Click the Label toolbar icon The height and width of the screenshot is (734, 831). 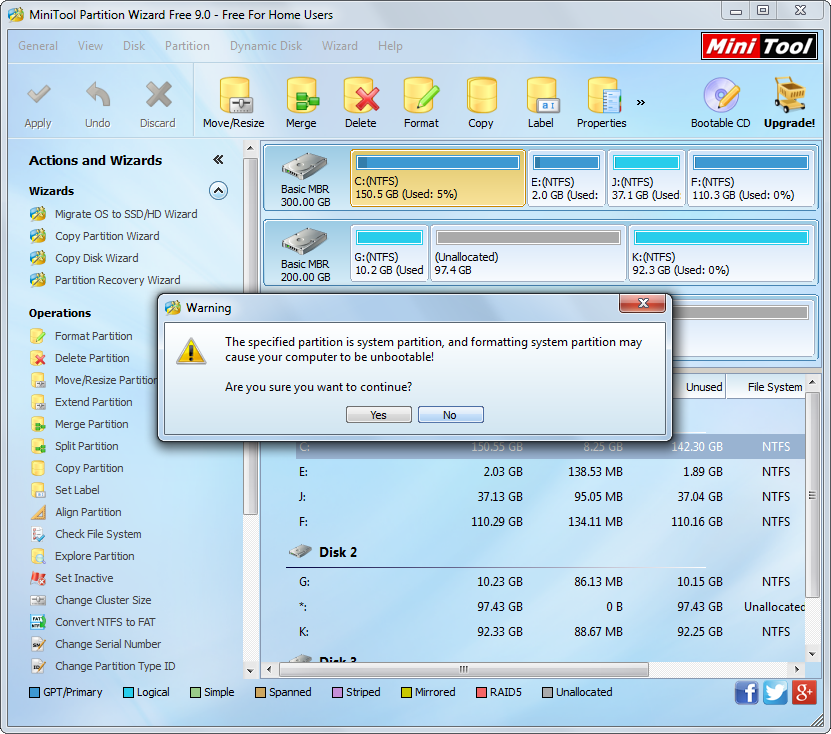(541, 95)
